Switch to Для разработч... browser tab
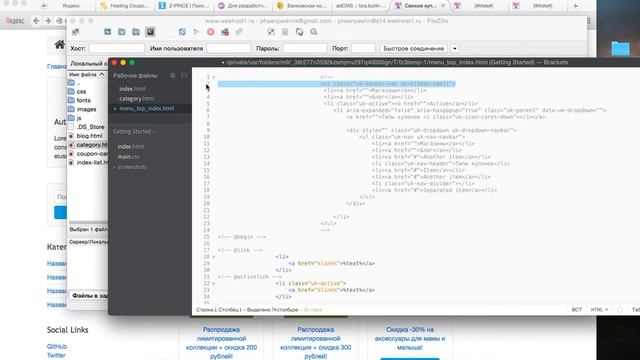 [x=242, y=6]
